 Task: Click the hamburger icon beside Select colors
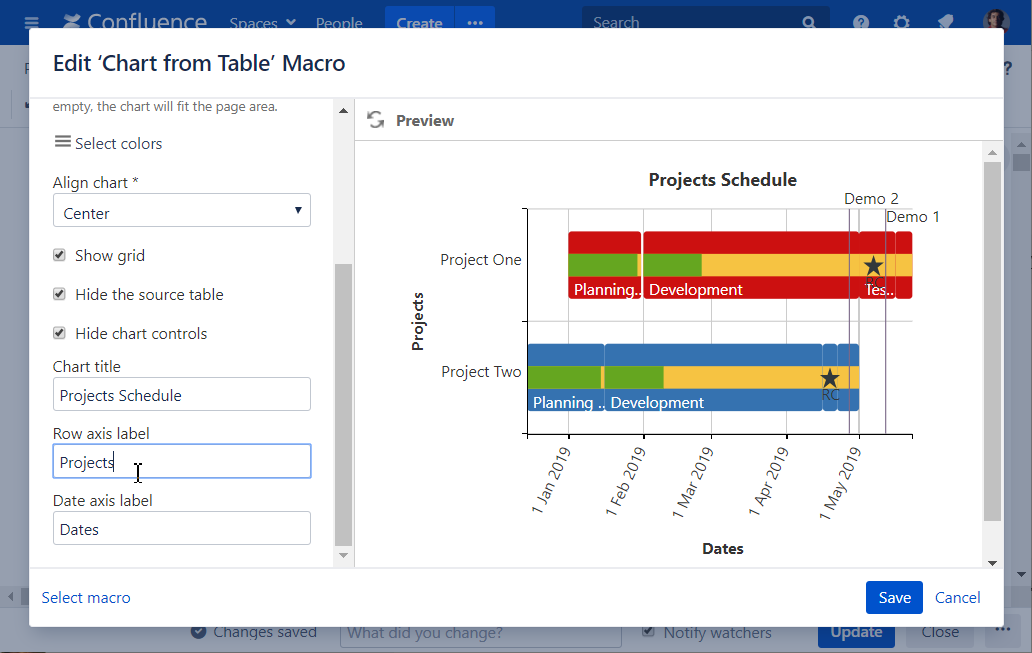click(62, 142)
